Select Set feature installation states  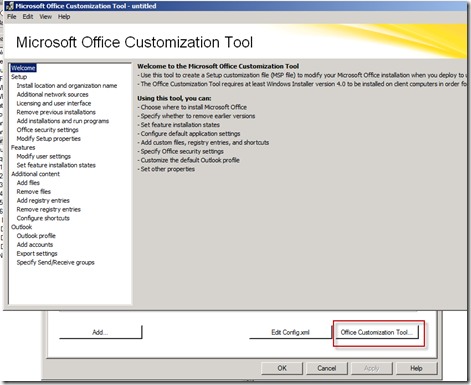56,165
